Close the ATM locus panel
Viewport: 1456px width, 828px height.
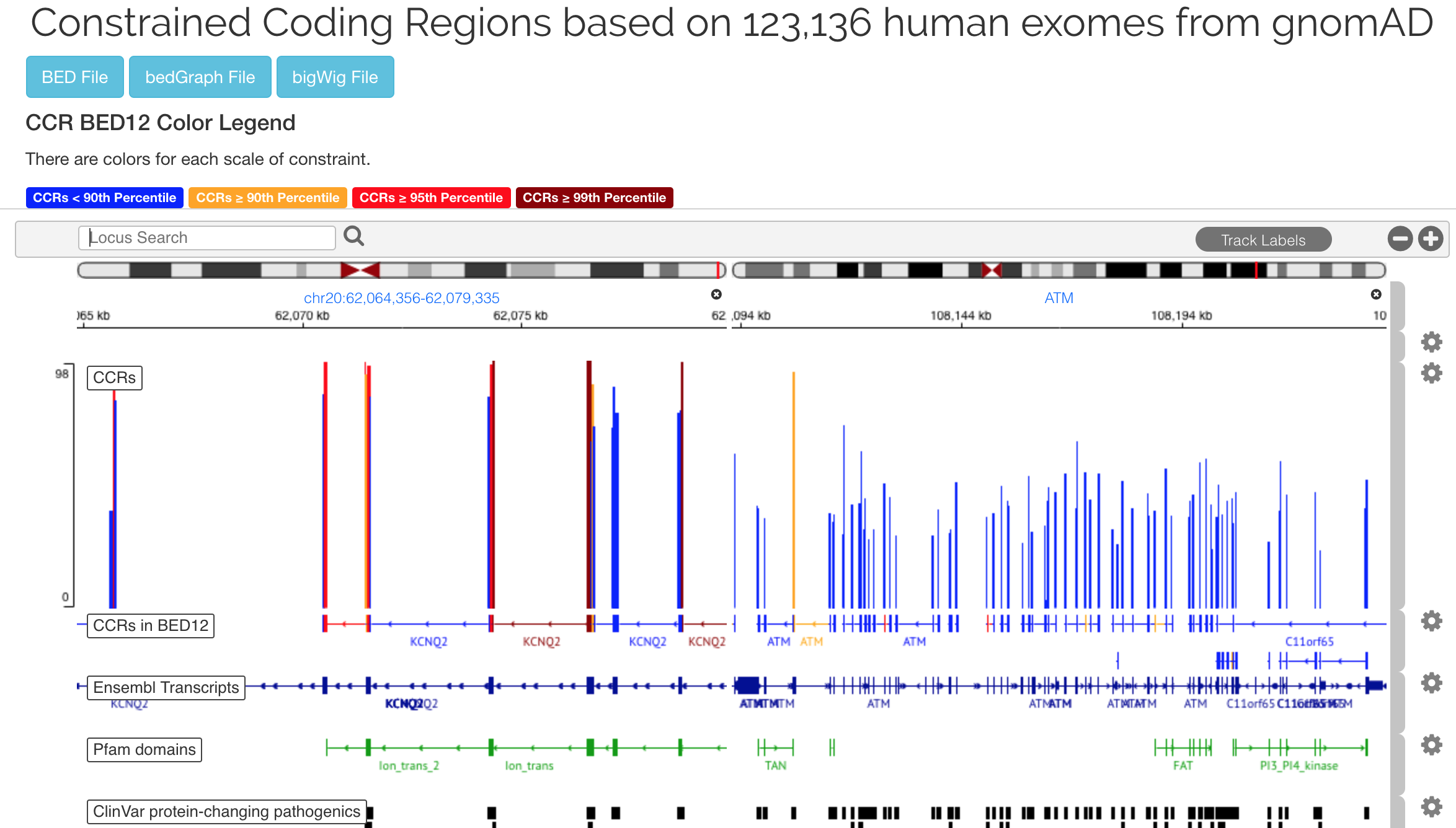[1376, 294]
